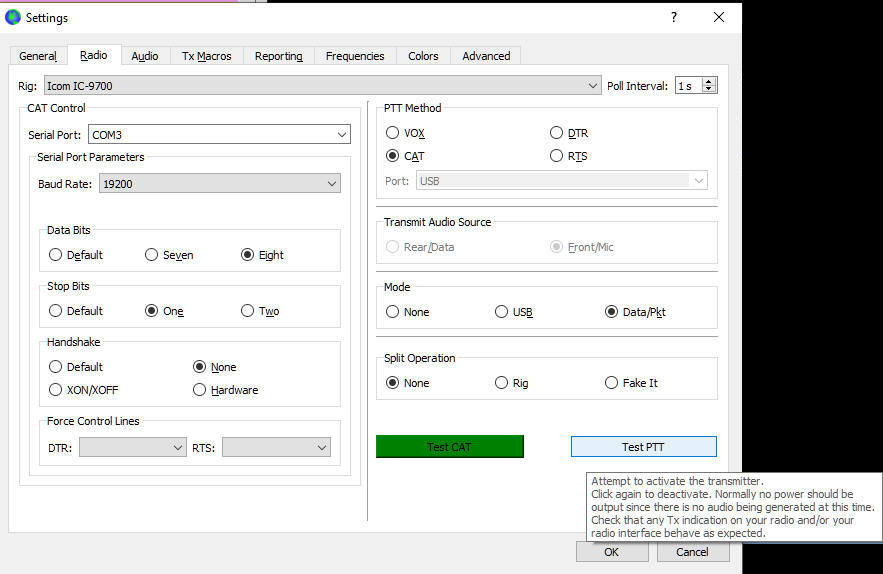Click the question mark help button

point(673,18)
